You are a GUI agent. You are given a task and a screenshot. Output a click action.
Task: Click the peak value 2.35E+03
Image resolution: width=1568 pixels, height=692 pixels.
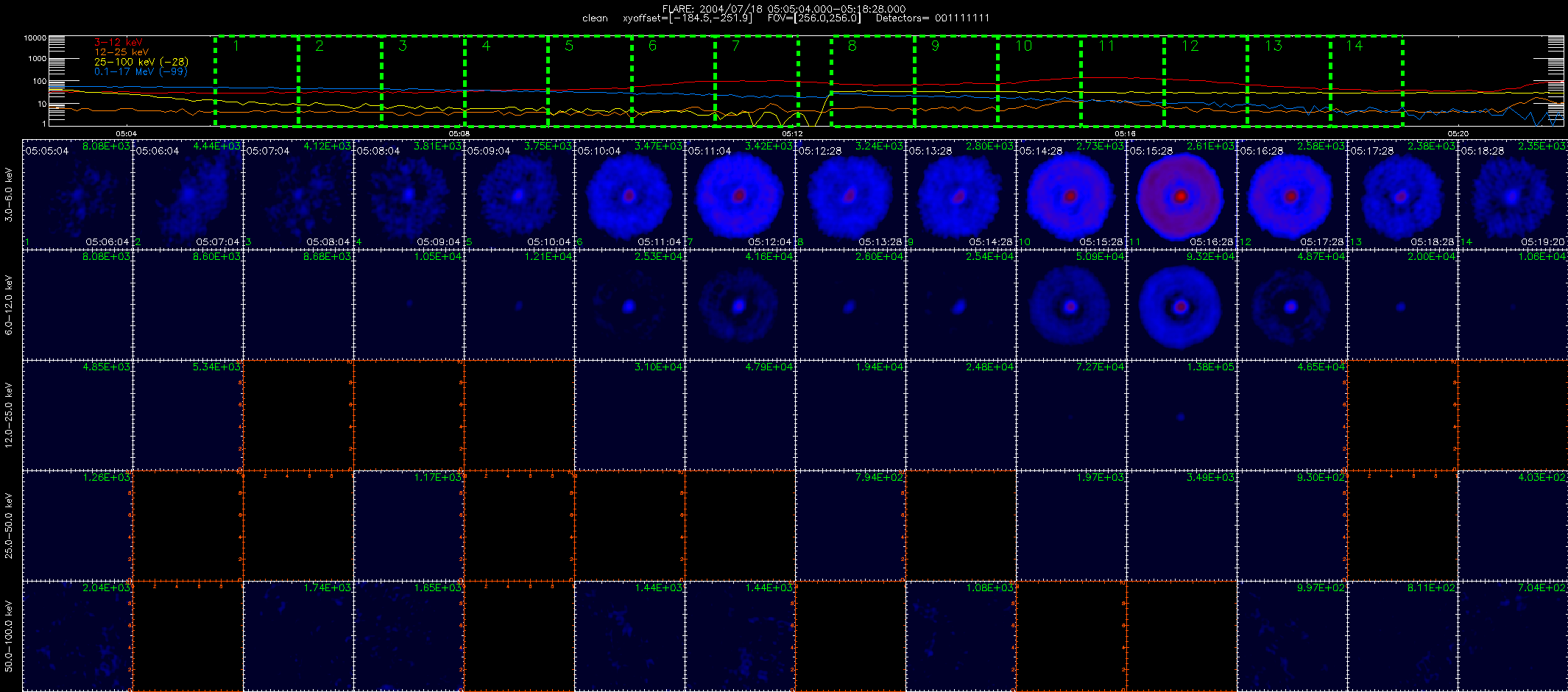pos(1541,146)
